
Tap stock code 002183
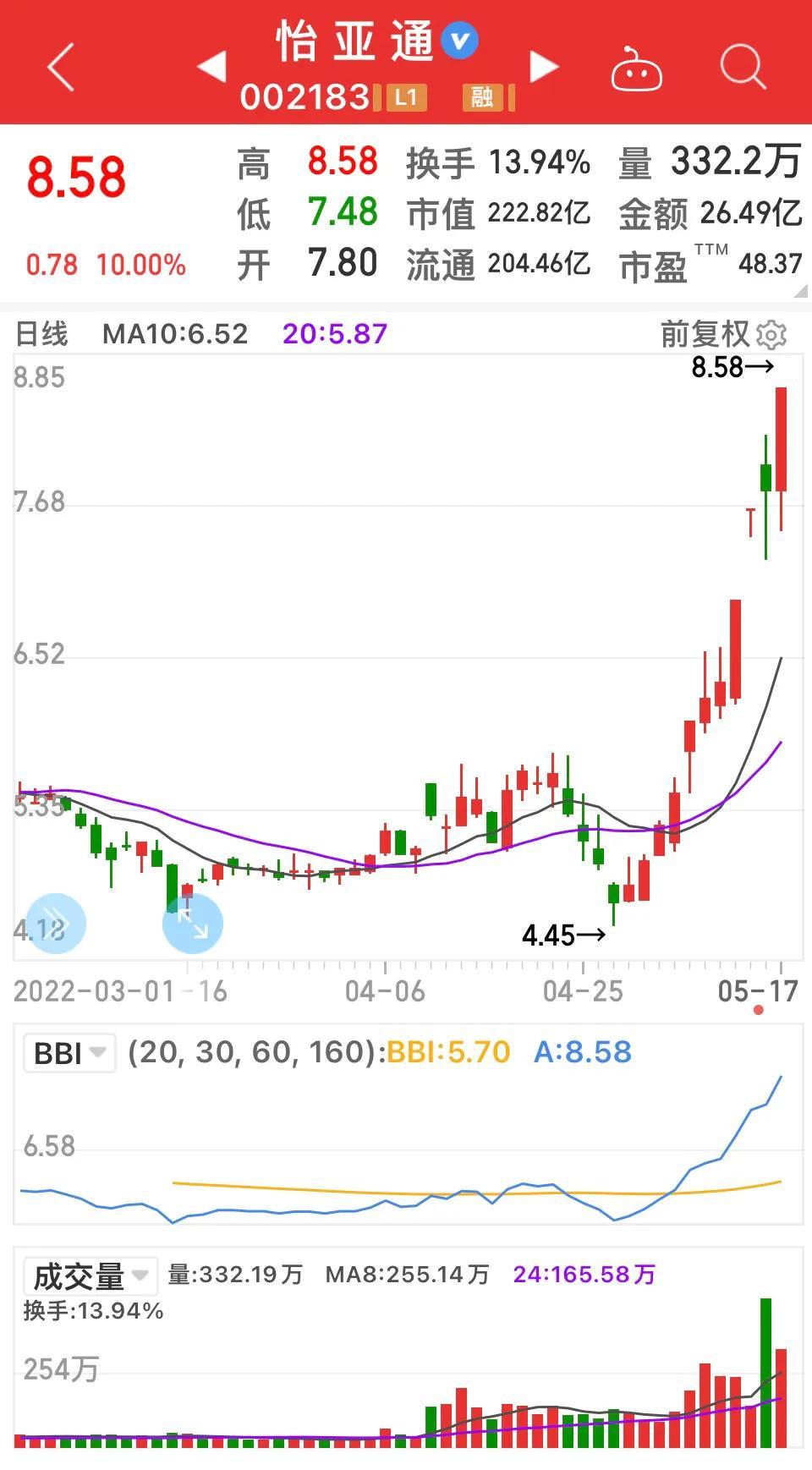304,97
